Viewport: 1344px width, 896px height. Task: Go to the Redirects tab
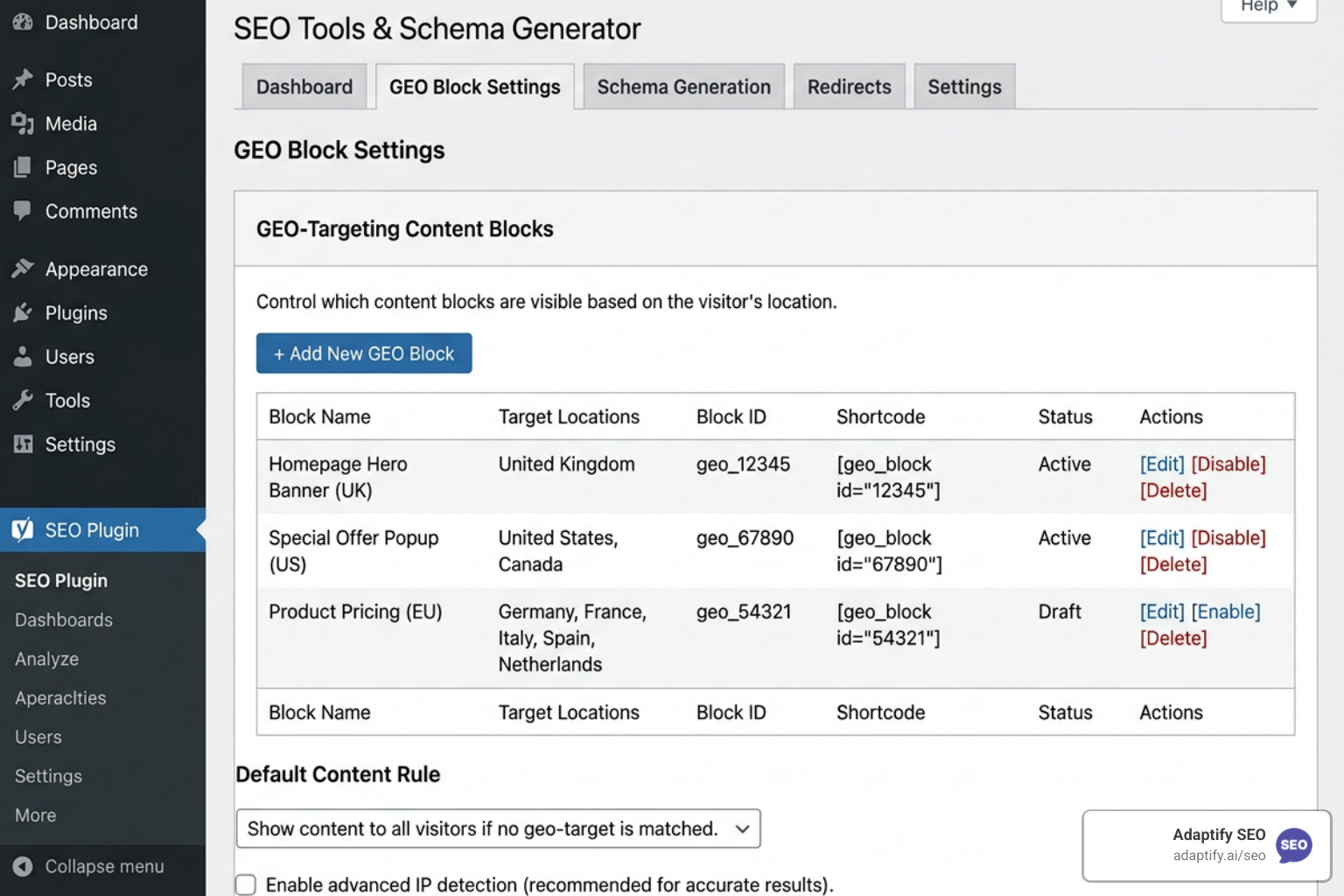(x=849, y=87)
